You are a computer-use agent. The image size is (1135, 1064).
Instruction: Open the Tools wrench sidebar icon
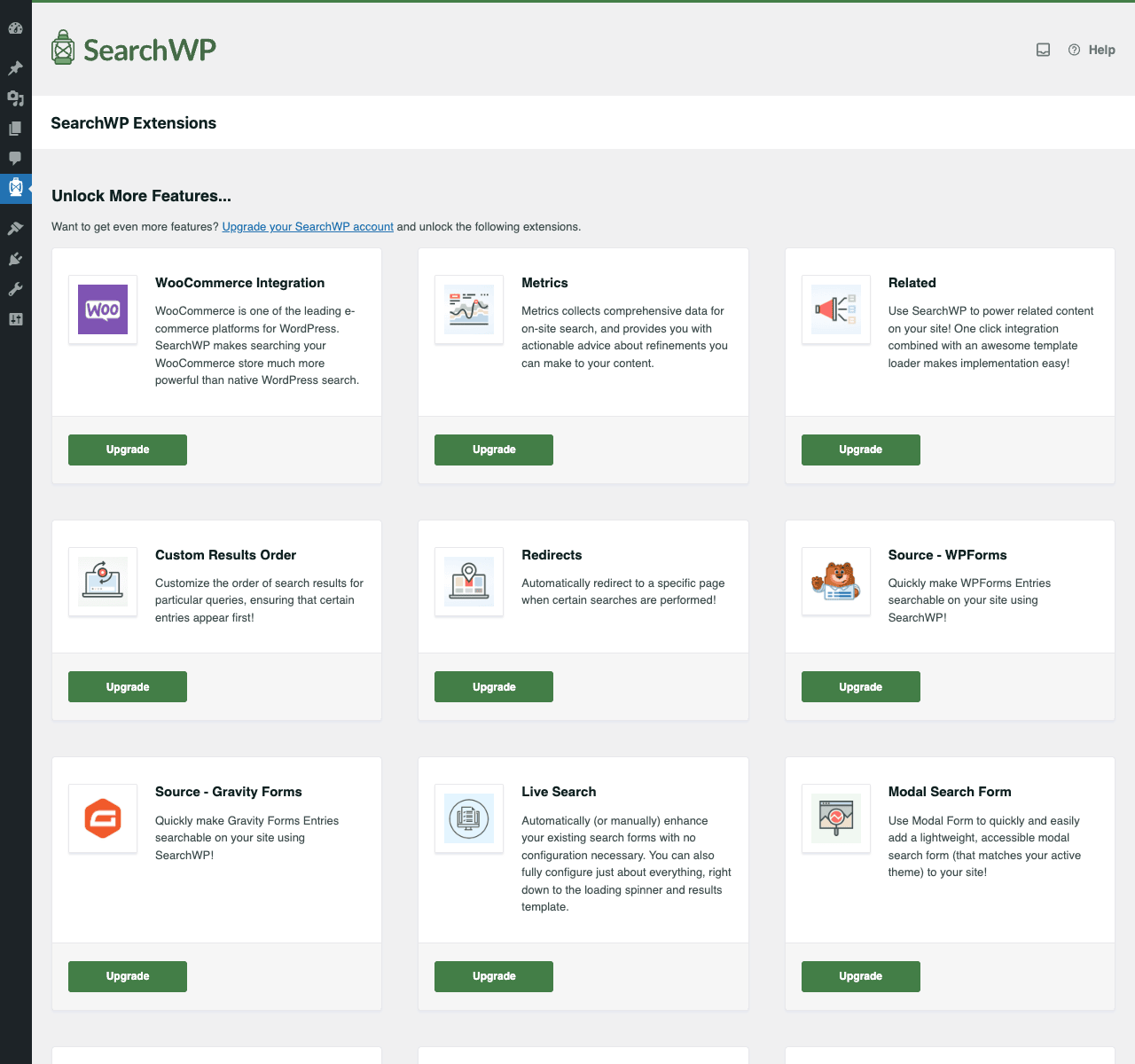[15, 289]
